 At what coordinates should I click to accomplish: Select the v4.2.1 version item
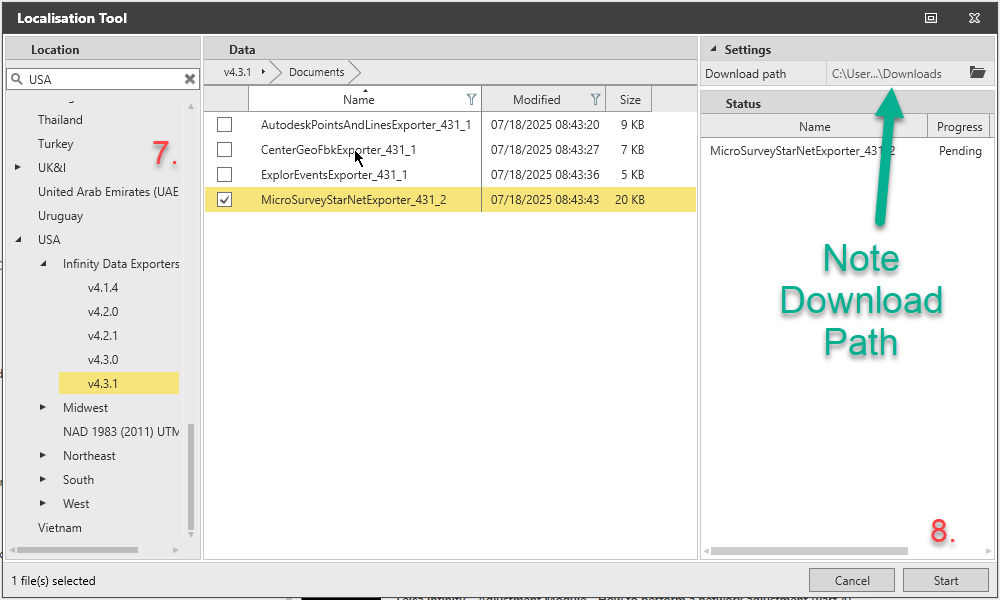click(103, 336)
